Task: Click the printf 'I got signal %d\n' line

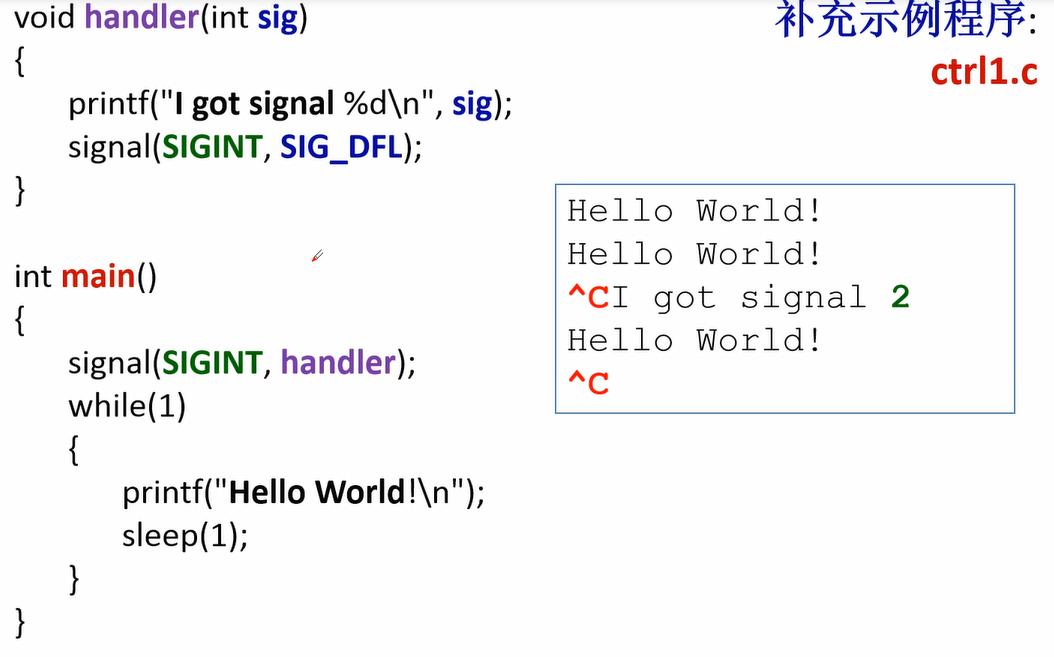Action: tap(290, 104)
